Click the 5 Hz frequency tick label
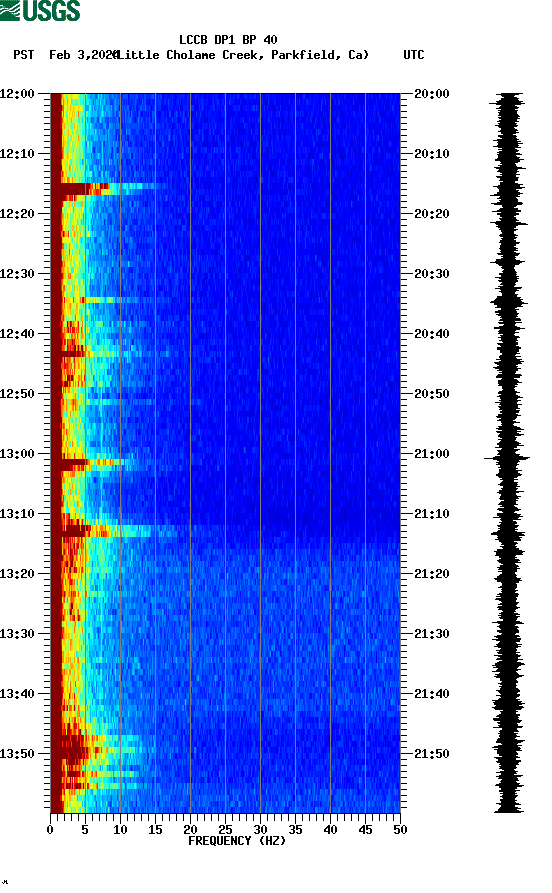Screen dimensions: 552x893 pyautogui.click(x=85, y=830)
